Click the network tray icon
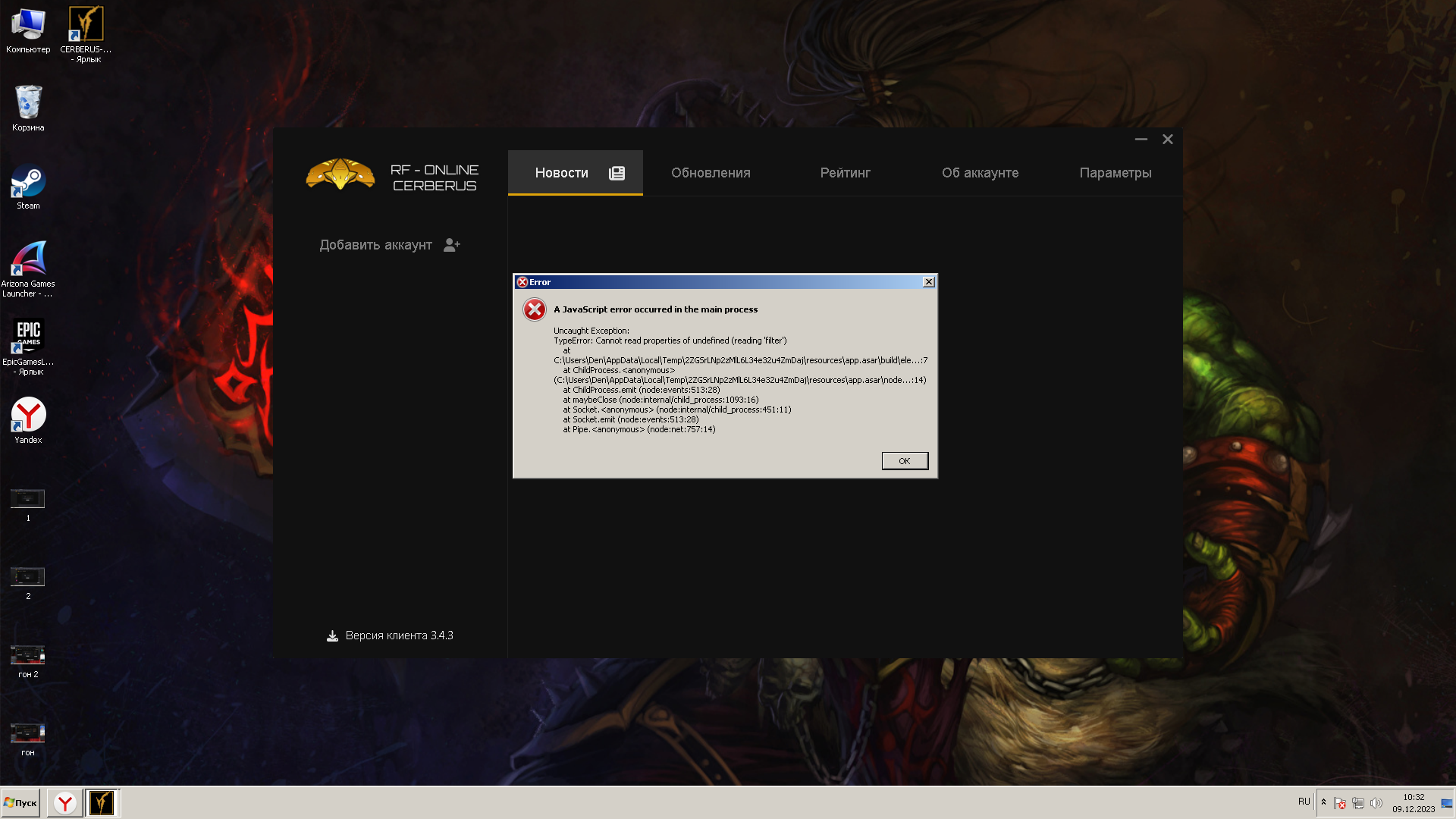The width and height of the screenshot is (1456, 819). click(x=1358, y=803)
